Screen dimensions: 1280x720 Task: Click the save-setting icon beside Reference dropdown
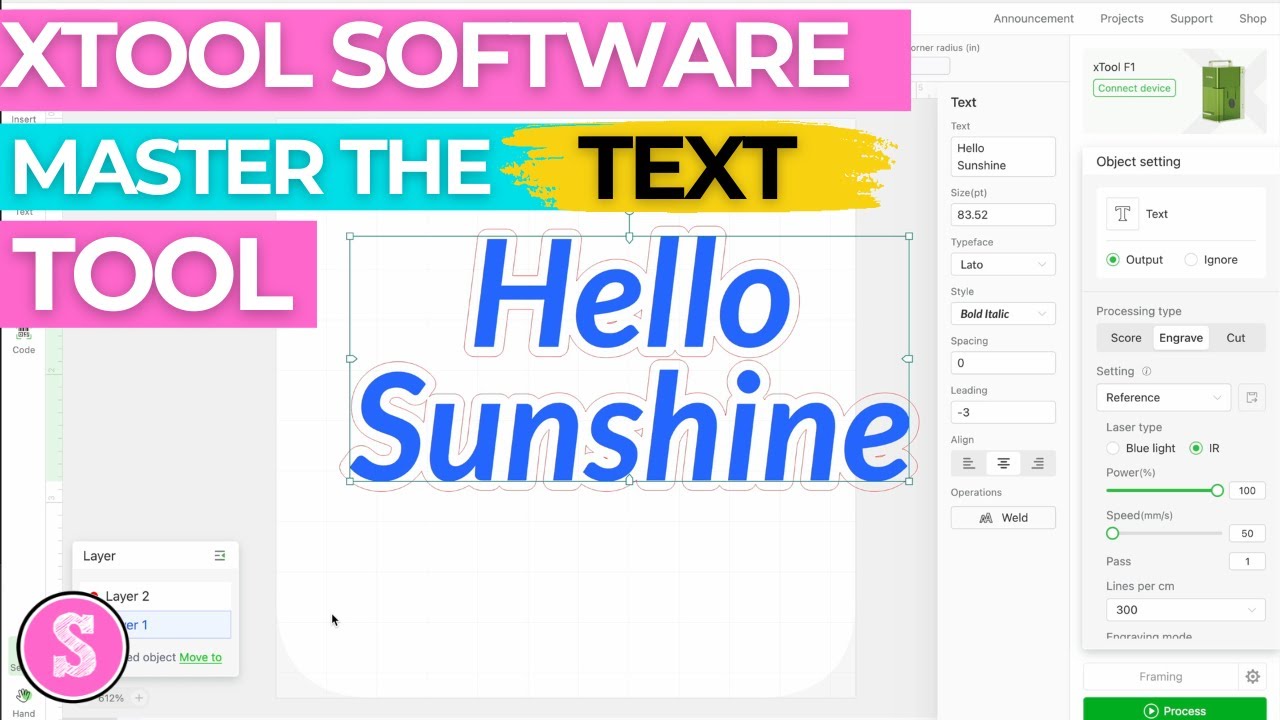1250,397
